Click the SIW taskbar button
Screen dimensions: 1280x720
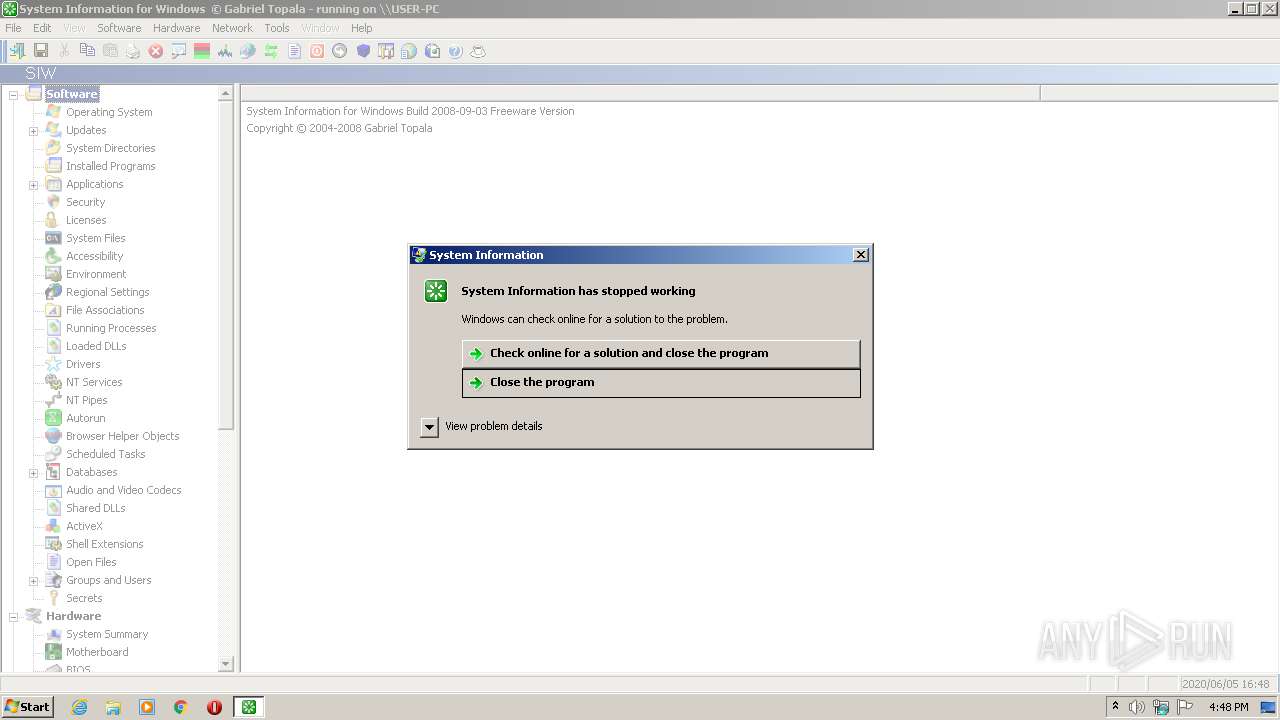249,707
